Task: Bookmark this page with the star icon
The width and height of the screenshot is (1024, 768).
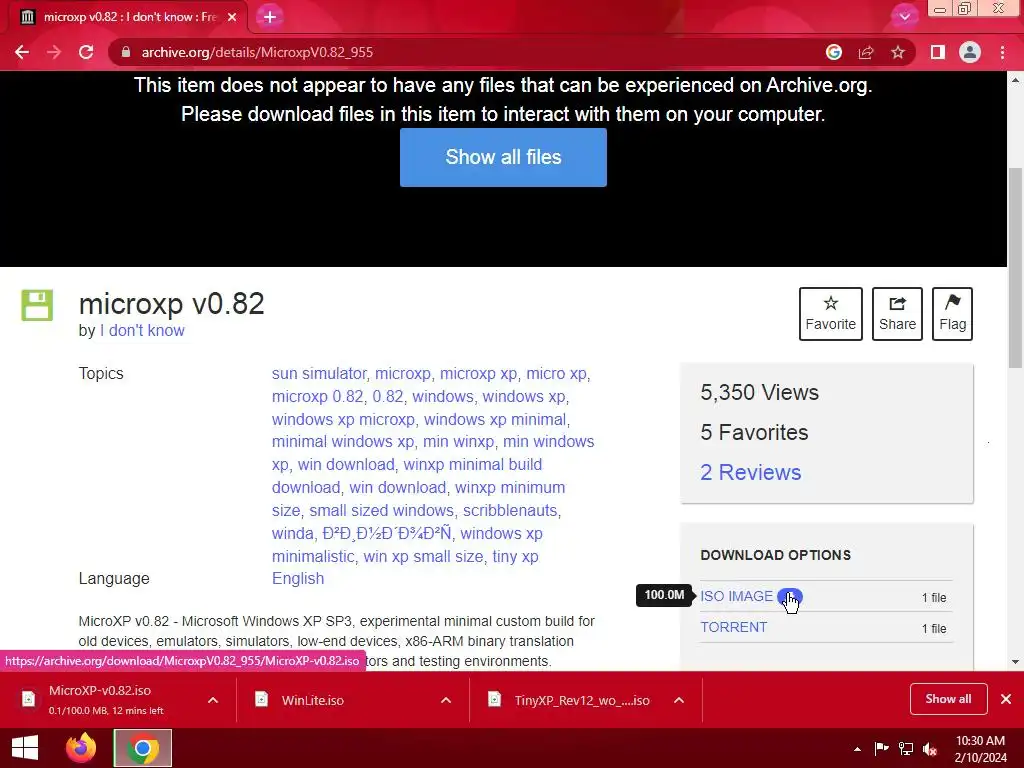Action: point(898,52)
